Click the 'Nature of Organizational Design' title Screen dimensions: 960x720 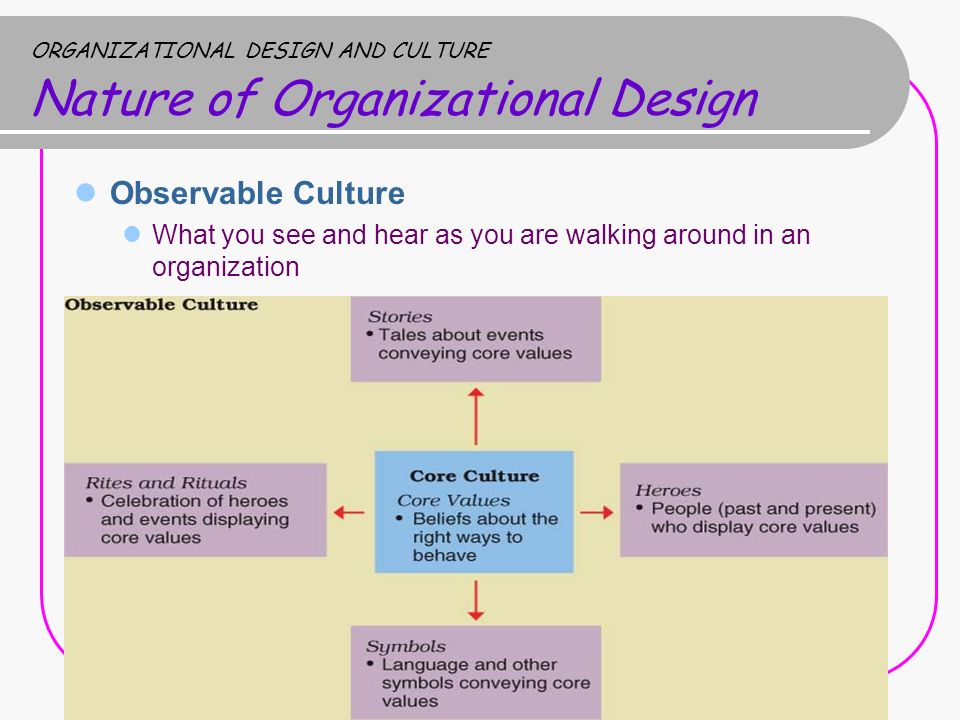[396, 100]
